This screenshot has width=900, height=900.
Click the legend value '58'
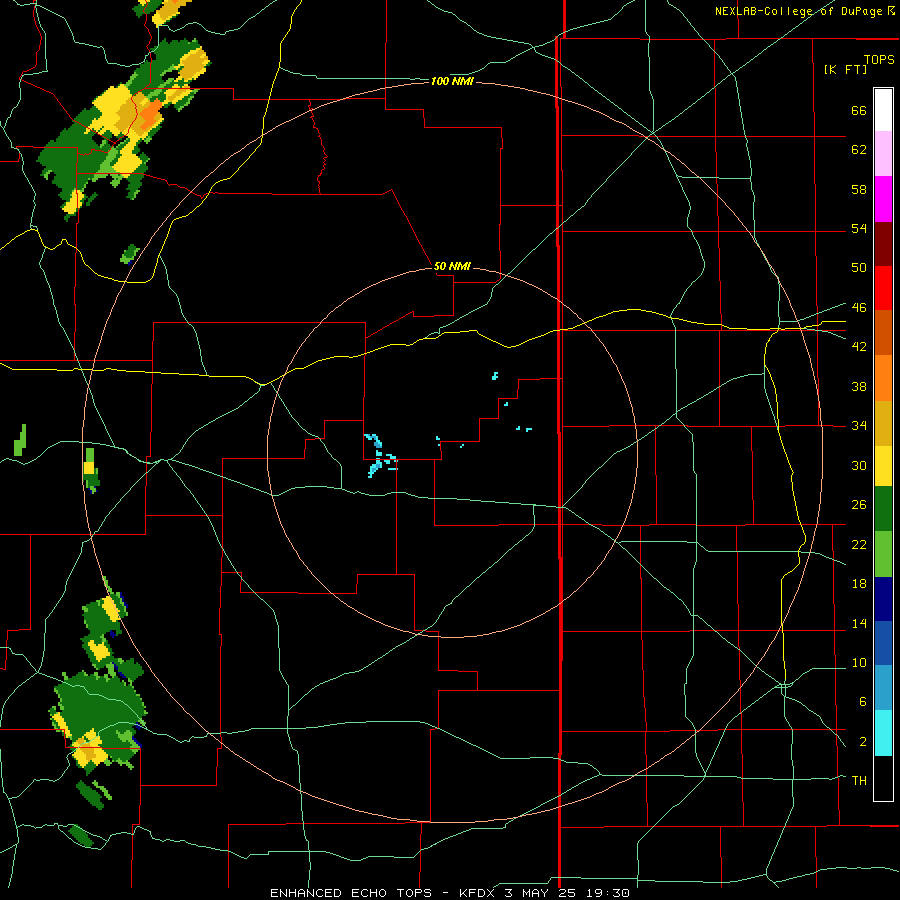(x=859, y=189)
